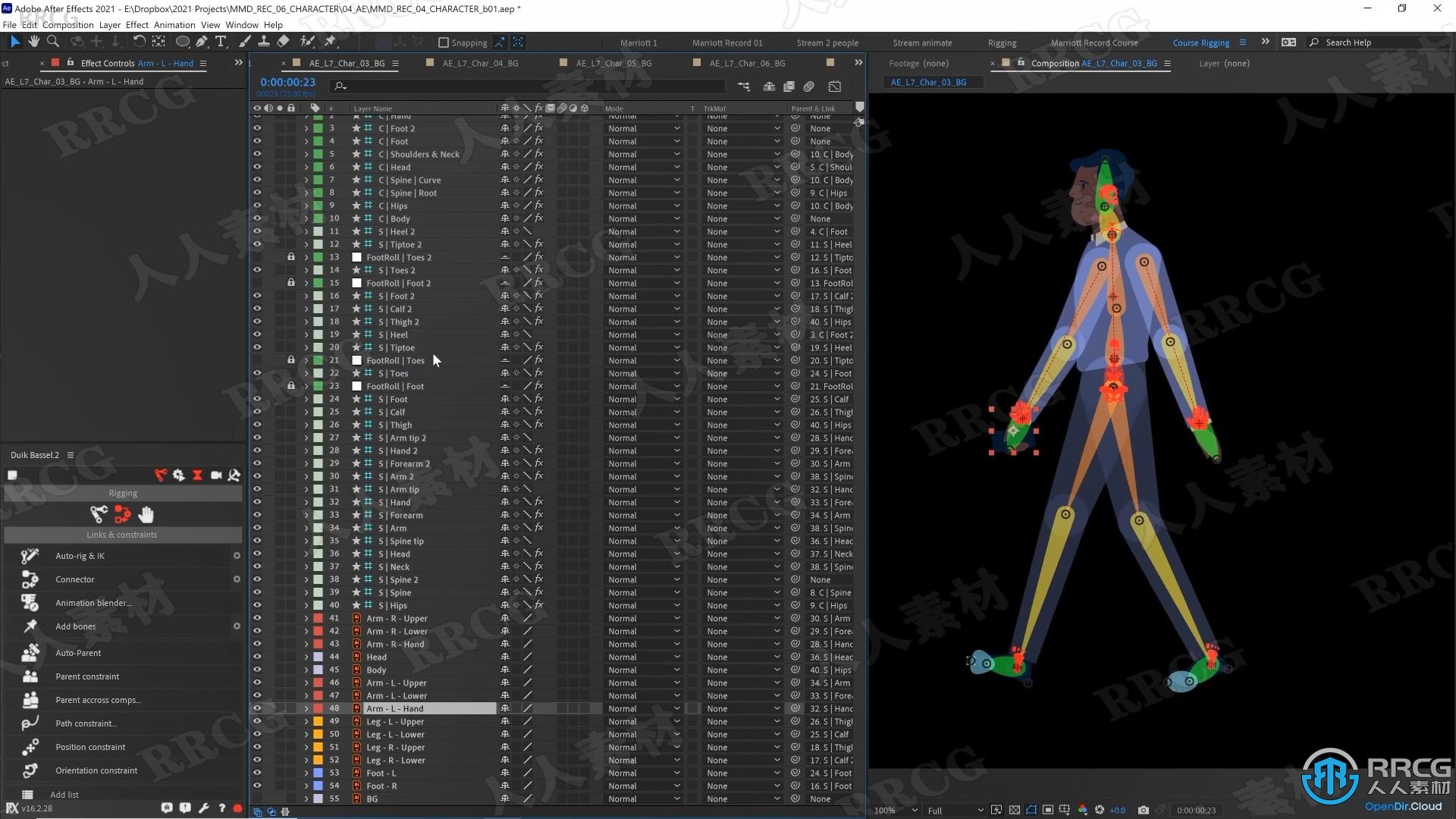Toggle visibility of FootRoll | Toes layer
This screenshot has width=1456, height=819.
(x=257, y=360)
